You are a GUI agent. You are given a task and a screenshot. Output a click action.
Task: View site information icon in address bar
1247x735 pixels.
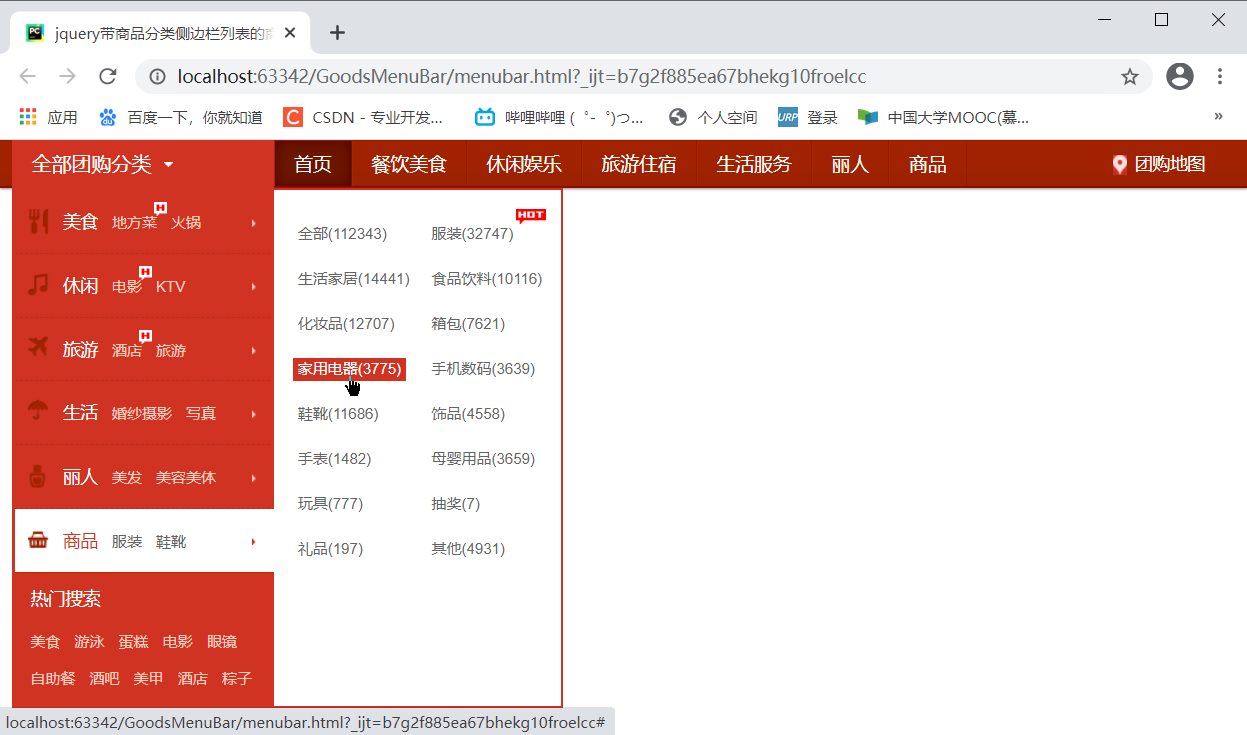pyautogui.click(x=157, y=76)
